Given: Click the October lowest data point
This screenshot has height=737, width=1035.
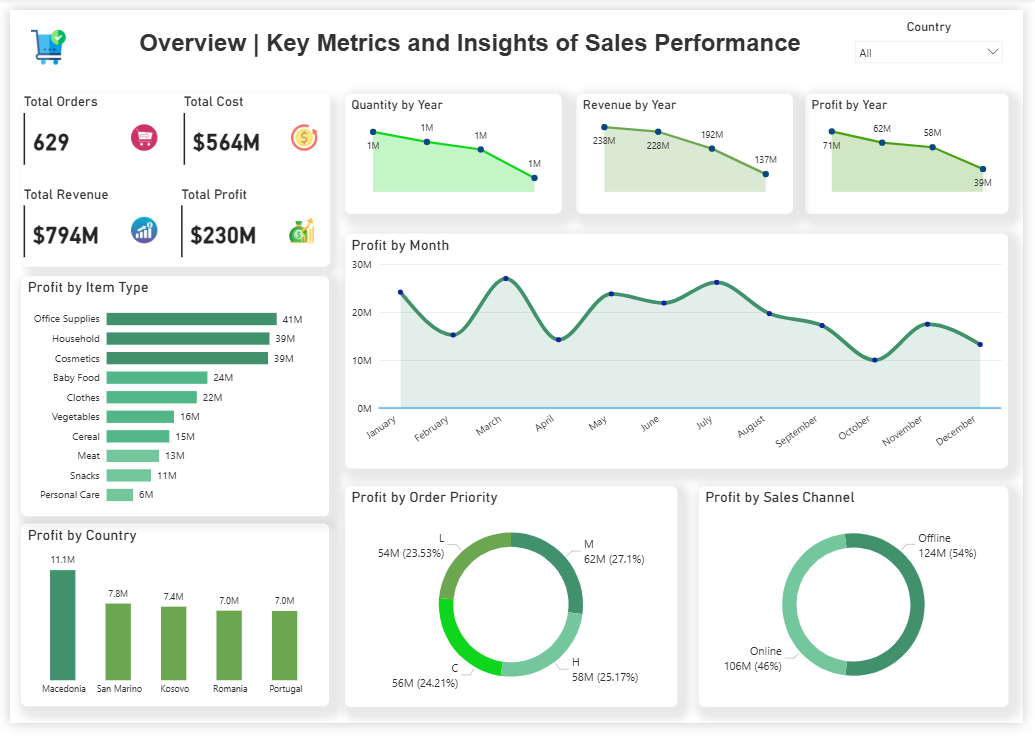Looking at the screenshot, I should [875, 360].
